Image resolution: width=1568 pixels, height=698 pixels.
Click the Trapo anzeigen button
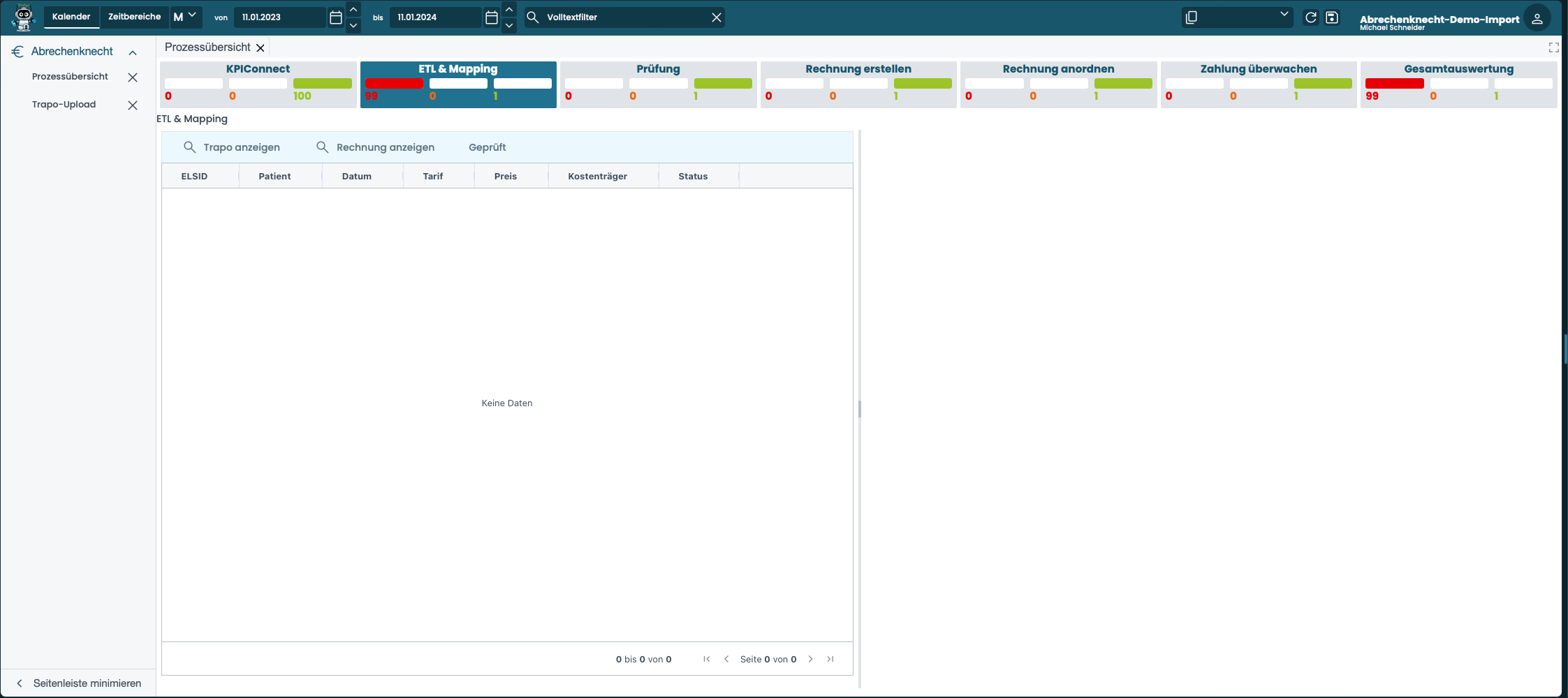pyautogui.click(x=232, y=147)
